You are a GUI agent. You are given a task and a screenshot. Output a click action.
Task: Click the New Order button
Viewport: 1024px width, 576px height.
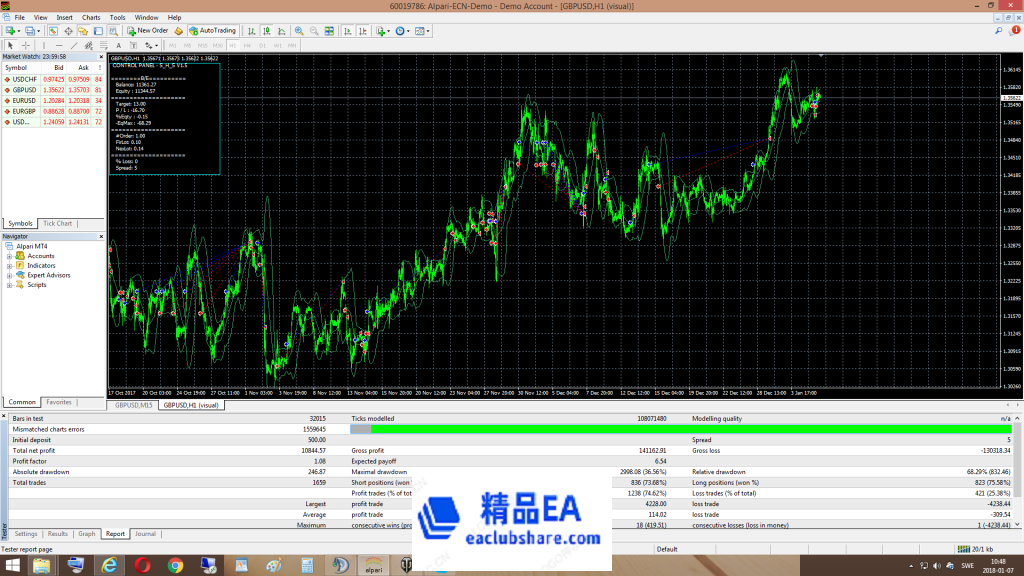148,31
